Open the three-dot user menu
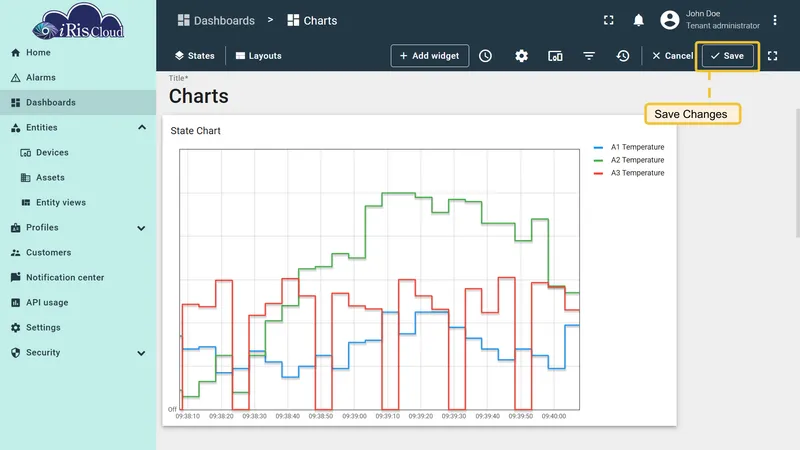The width and height of the screenshot is (800, 450). (x=774, y=20)
